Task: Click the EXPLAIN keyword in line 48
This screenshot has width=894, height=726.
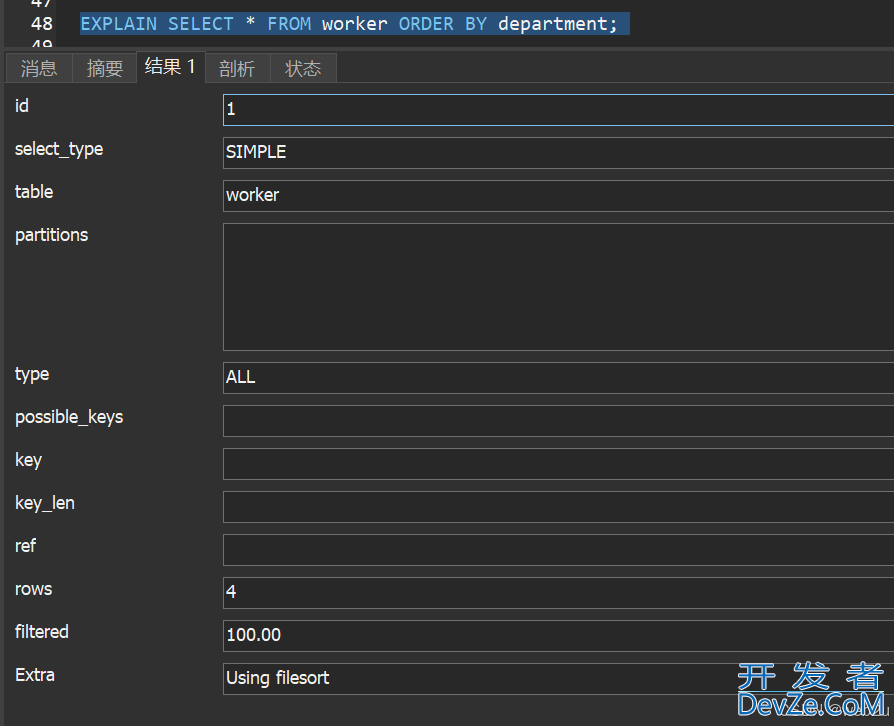Action: click(x=119, y=24)
